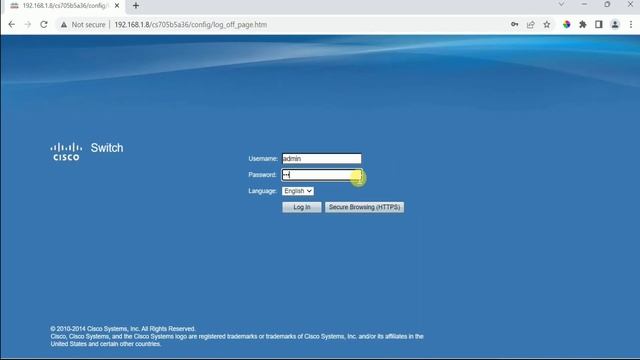Open the Chrome three-dot menu
Viewport: 640px width, 360px height.
[x=631, y=24]
